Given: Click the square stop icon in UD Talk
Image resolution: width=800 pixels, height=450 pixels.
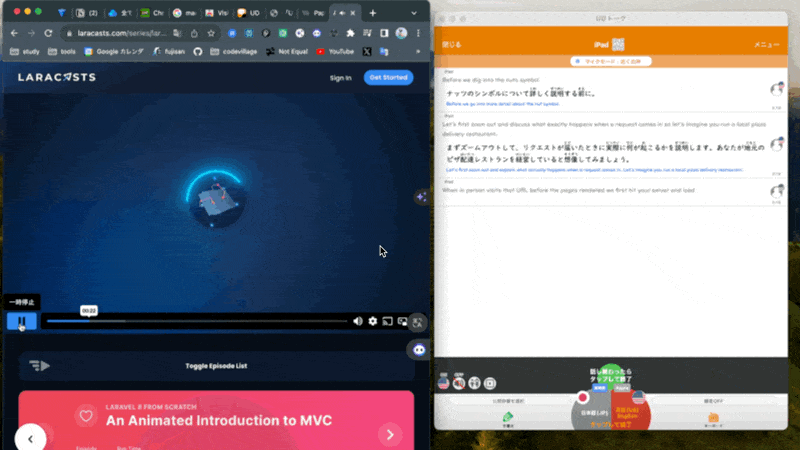Looking at the screenshot, I should [490, 383].
